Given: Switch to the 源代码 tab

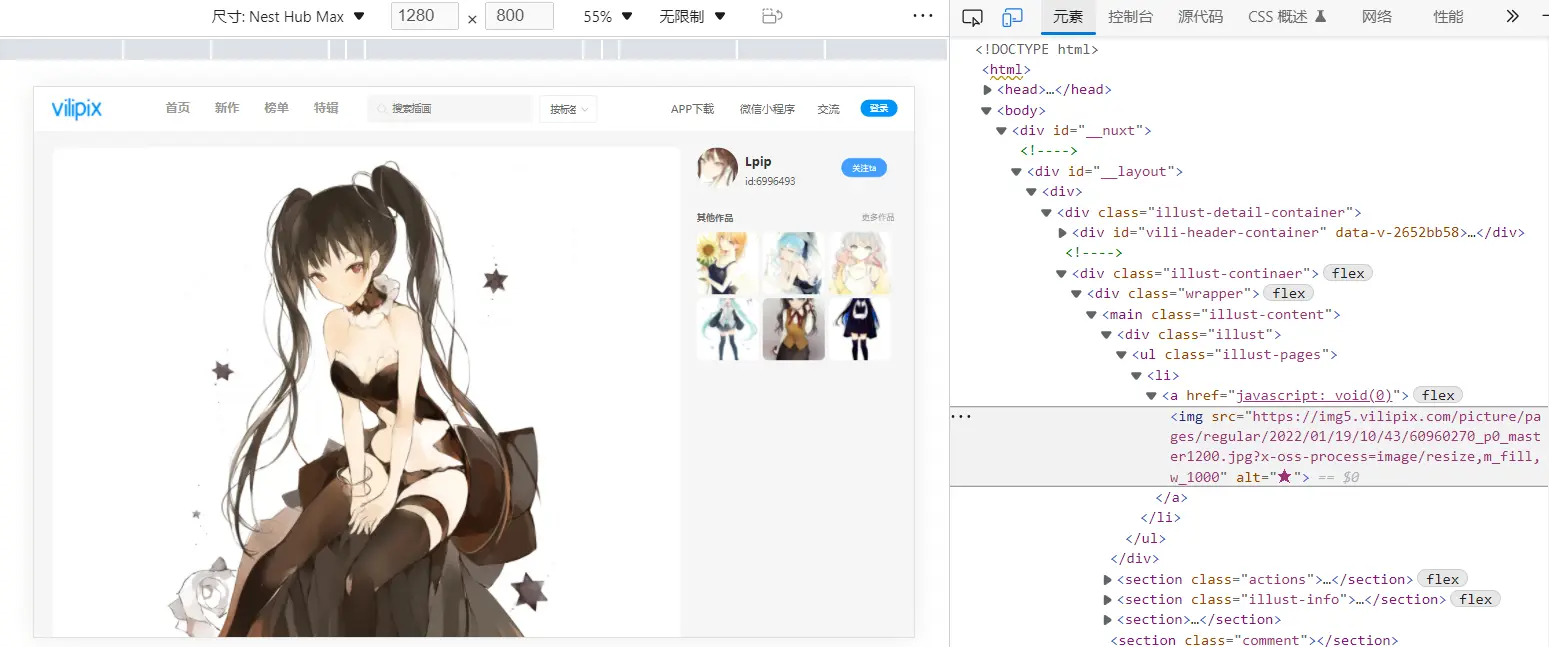Looking at the screenshot, I should click(1200, 17).
